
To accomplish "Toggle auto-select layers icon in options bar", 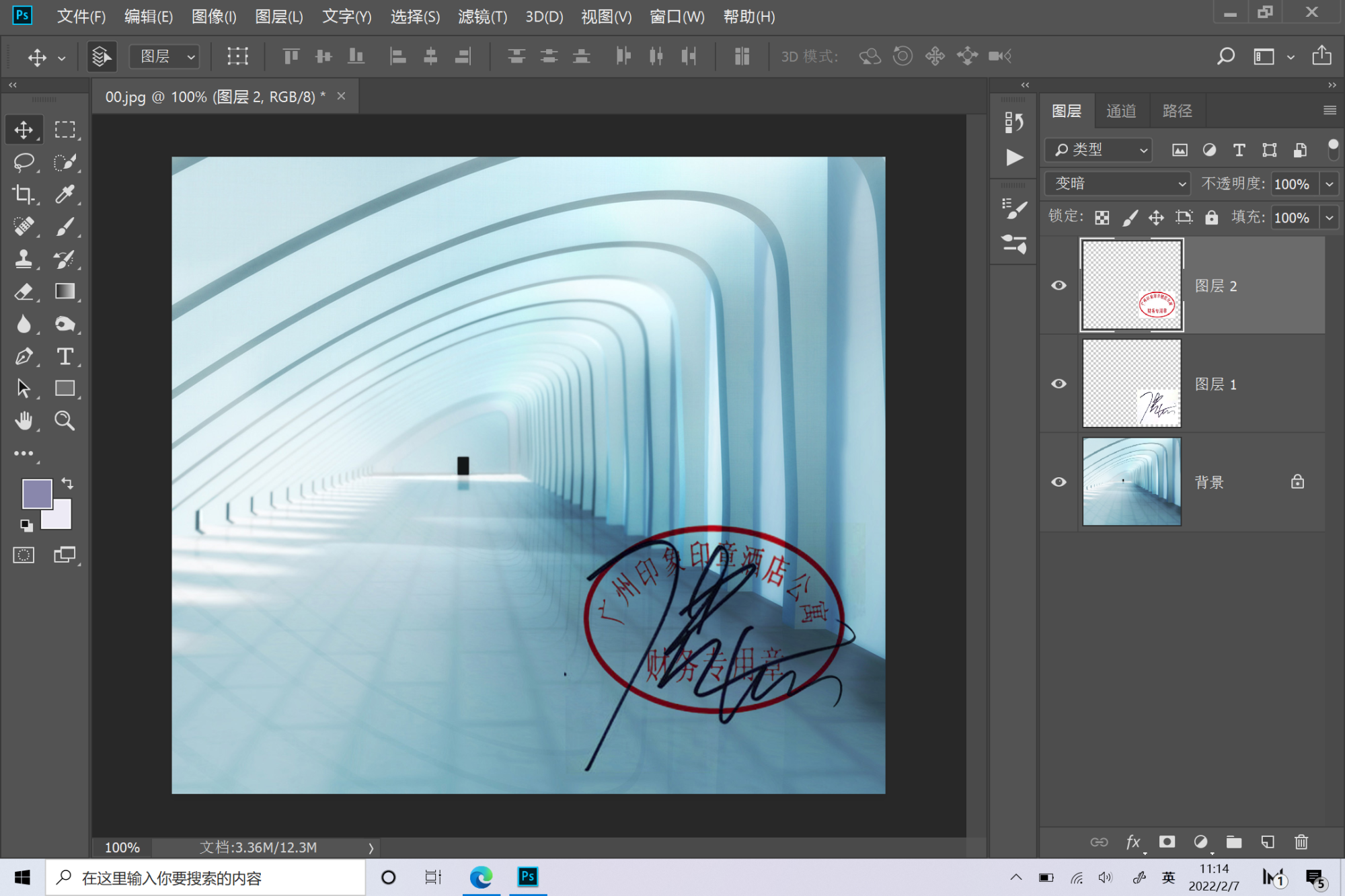I will tap(102, 56).
